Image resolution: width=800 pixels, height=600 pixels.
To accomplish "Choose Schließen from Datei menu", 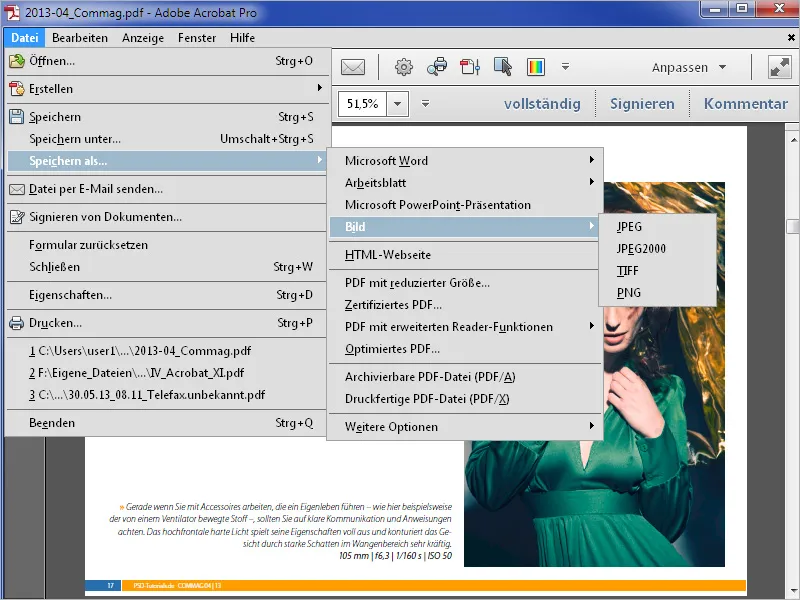I will pyautogui.click(x=166, y=267).
